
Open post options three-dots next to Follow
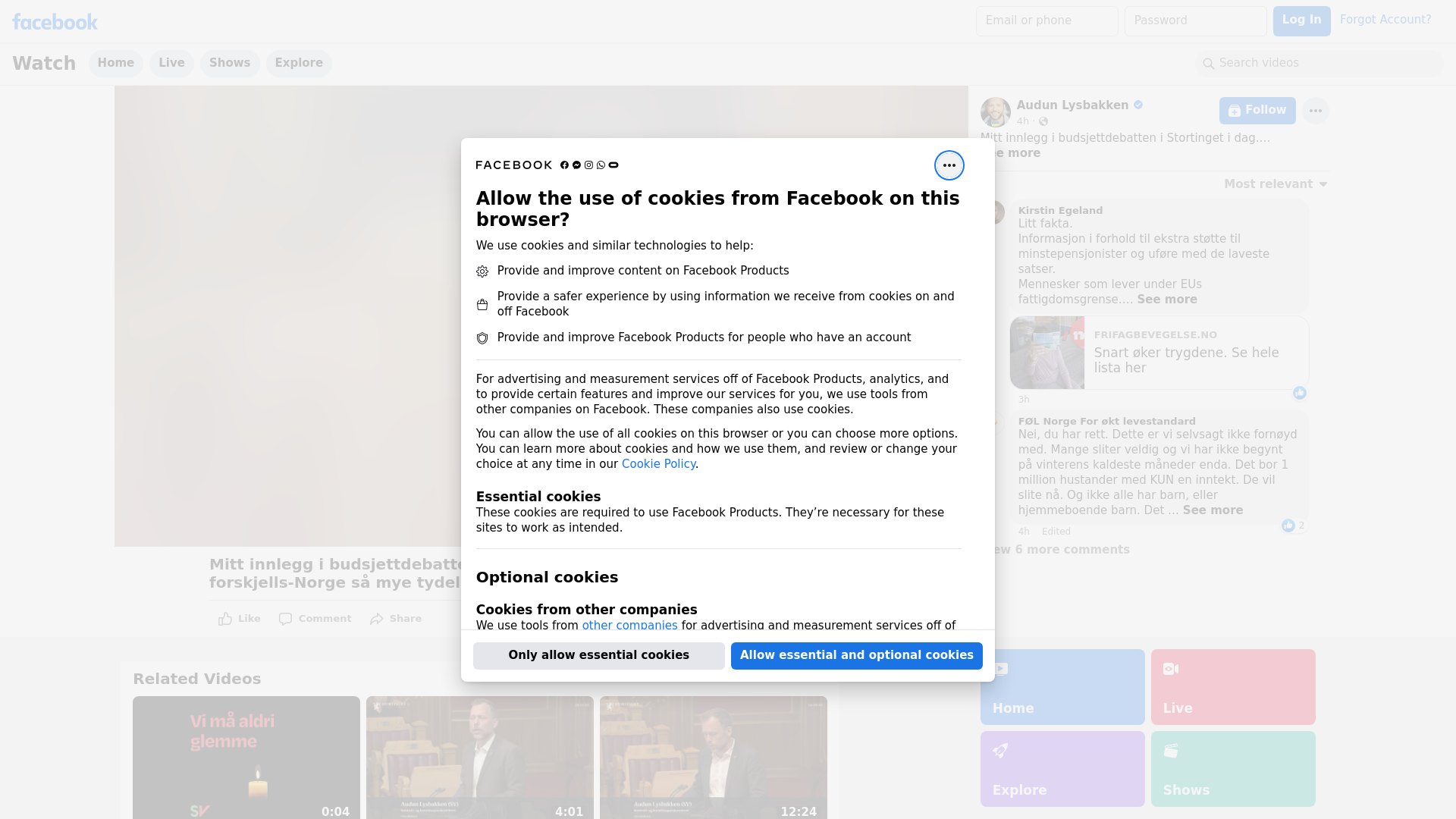point(1315,111)
